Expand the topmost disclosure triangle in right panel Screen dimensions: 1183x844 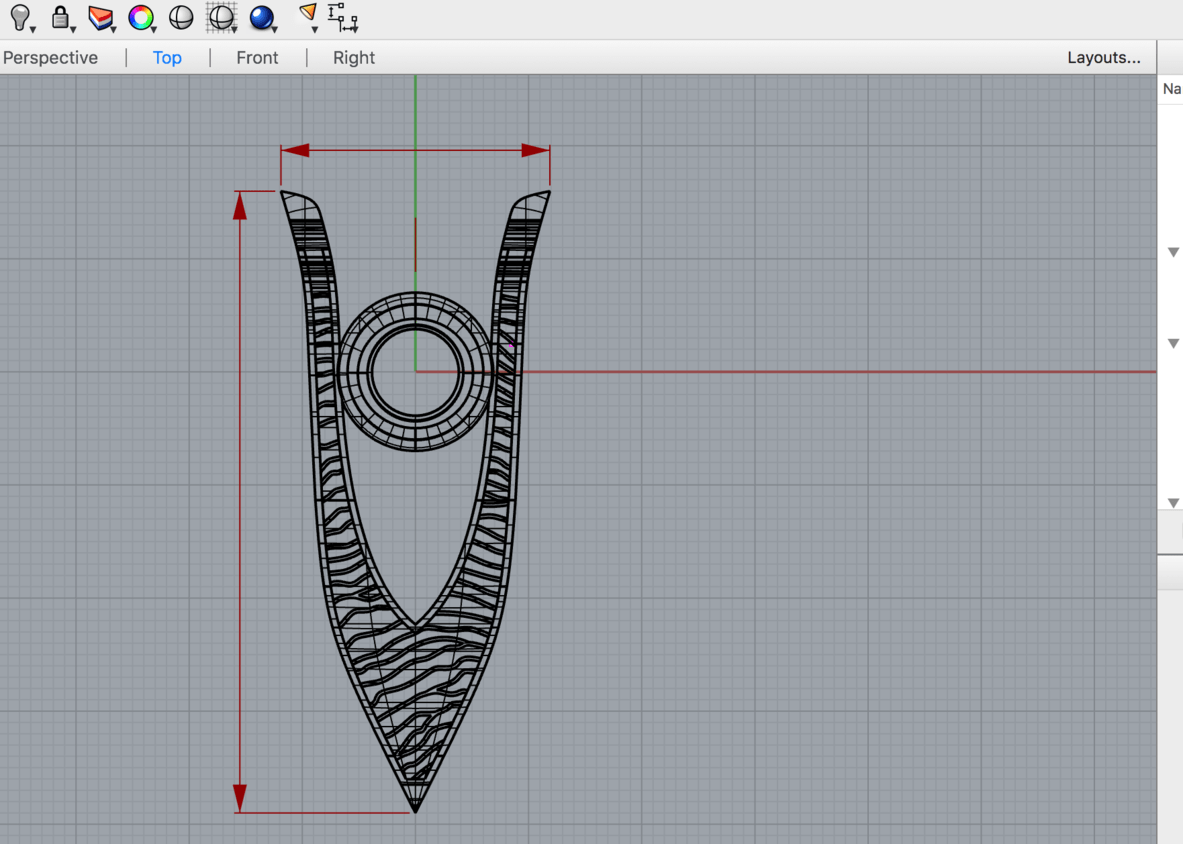pyautogui.click(x=1173, y=252)
